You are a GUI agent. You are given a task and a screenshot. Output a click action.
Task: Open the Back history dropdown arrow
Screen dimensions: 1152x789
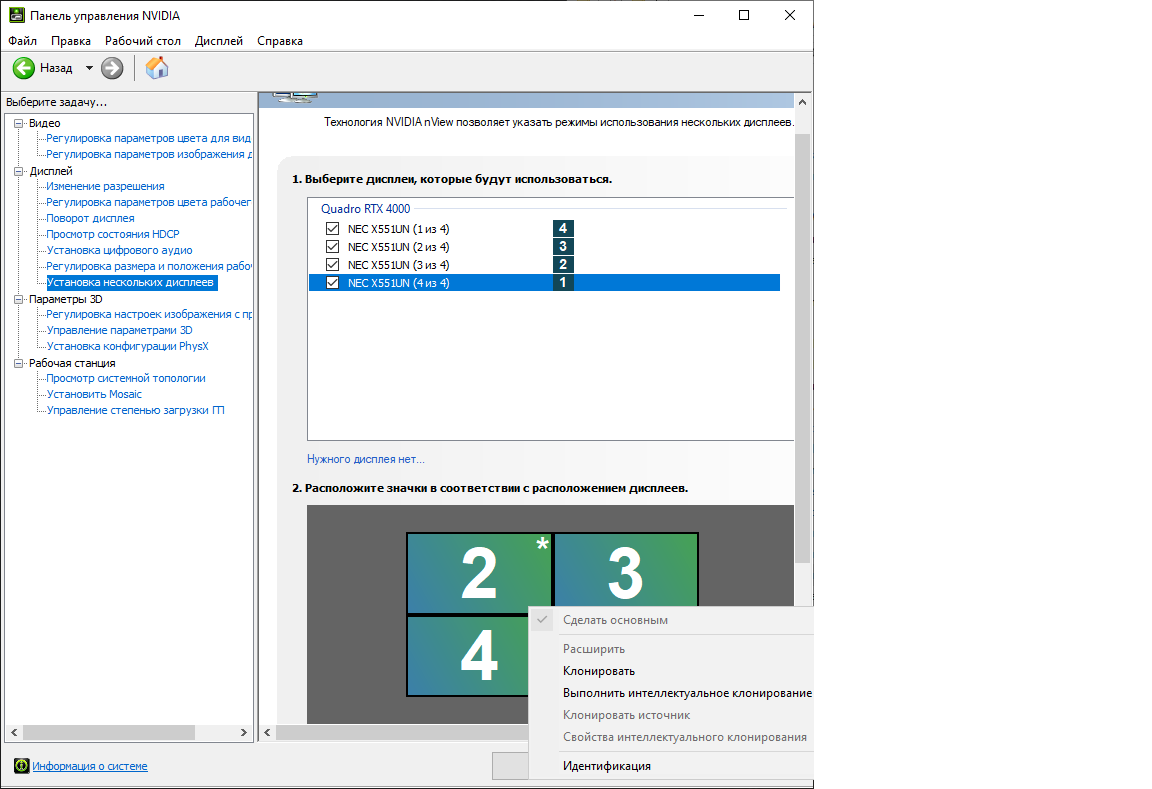pyautogui.click(x=89, y=68)
